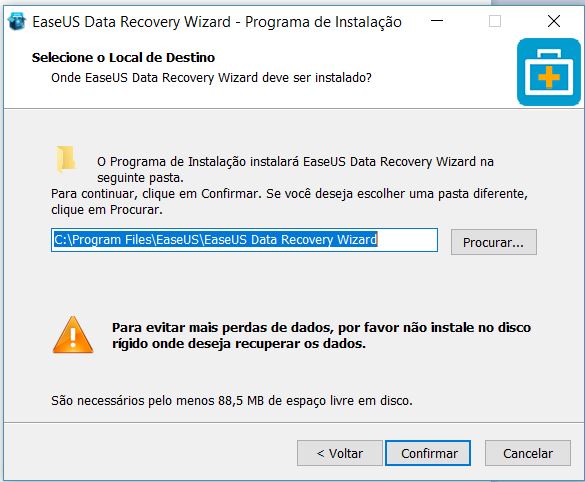The height and width of the screenshot is (482, 585).
Task: Click the 'Onde EaseUS Data Recovery Wizard' question
Action: click(211, 78)
